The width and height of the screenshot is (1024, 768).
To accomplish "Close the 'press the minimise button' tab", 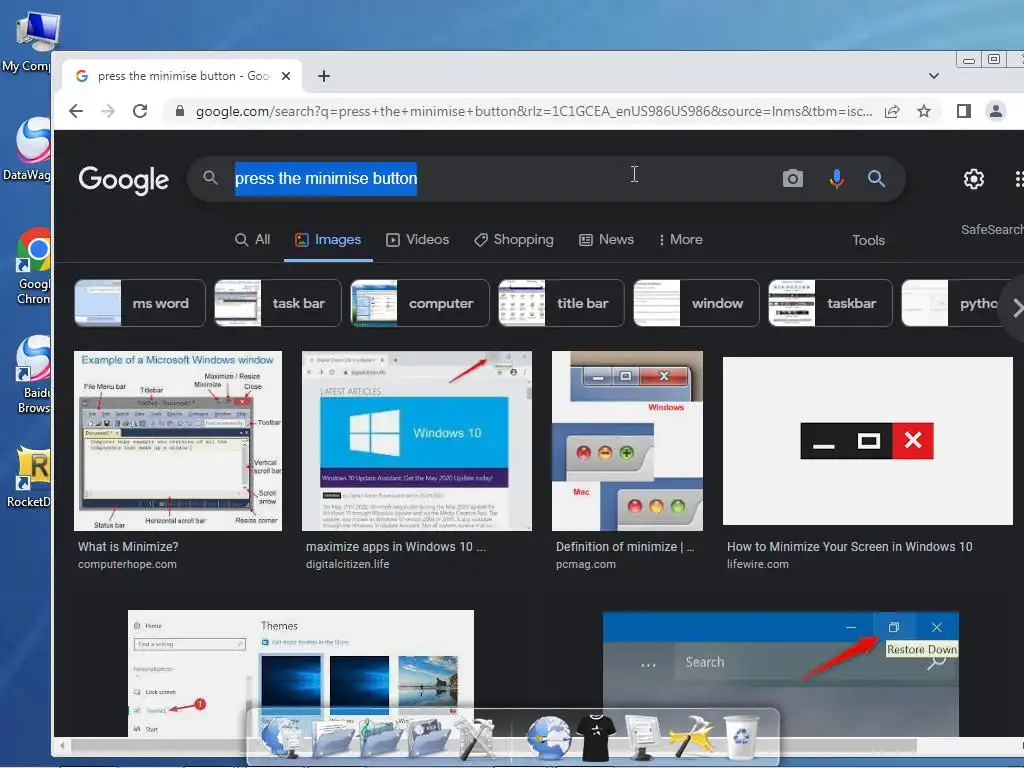I will tap(285, 76).
